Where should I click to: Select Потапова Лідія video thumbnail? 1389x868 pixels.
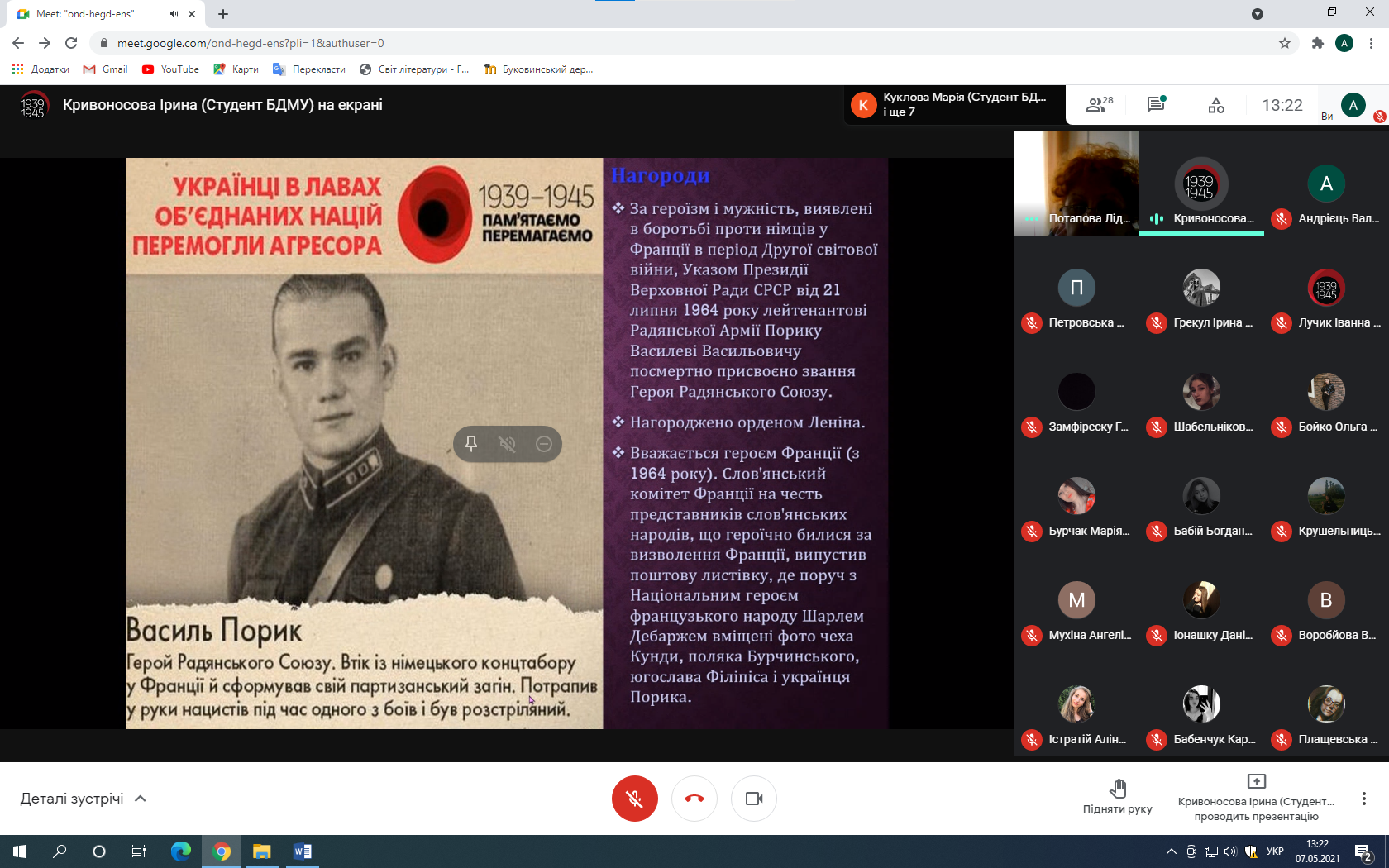tap(1076, 184)
